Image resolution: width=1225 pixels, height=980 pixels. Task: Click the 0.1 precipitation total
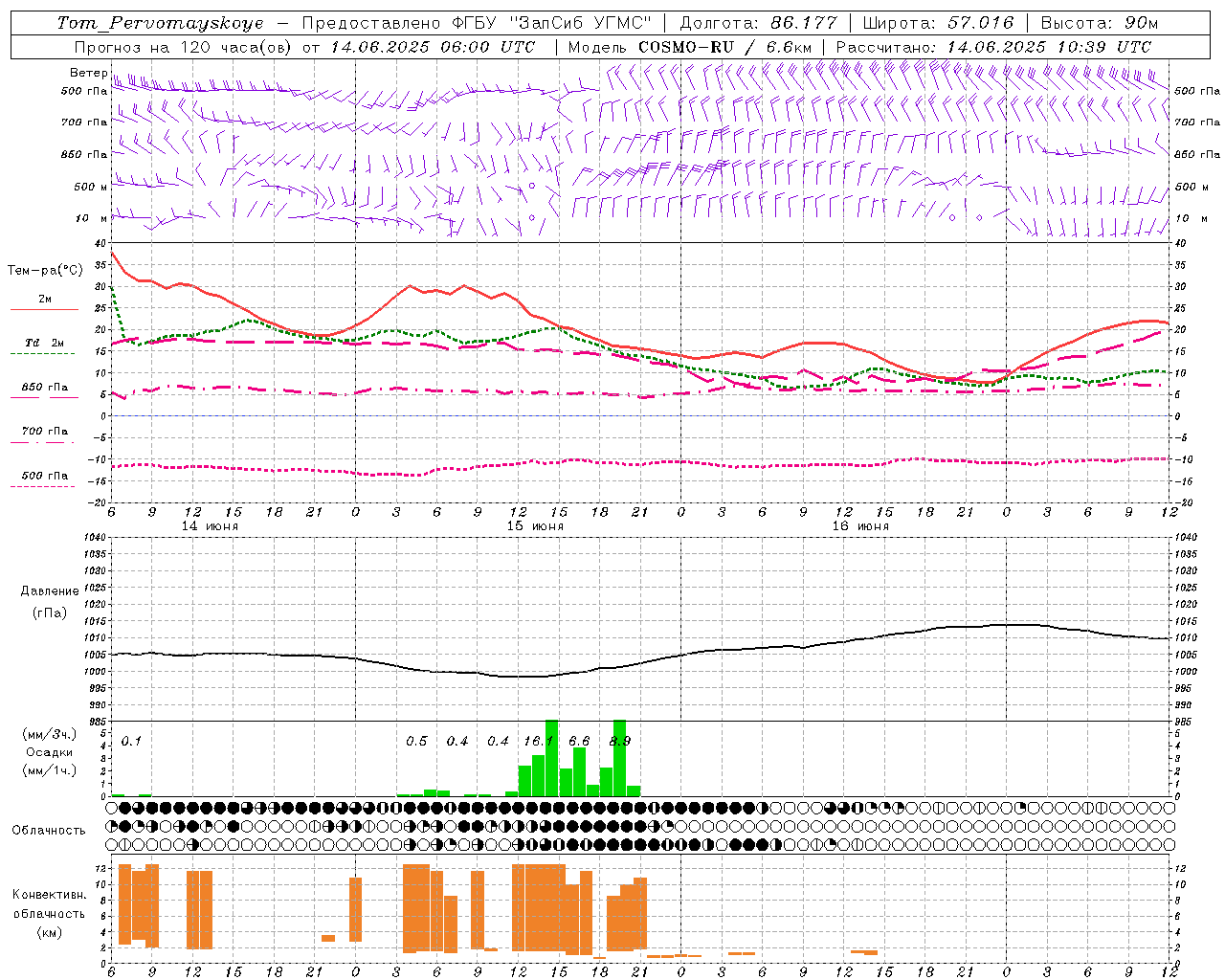[x=132, y=742]
